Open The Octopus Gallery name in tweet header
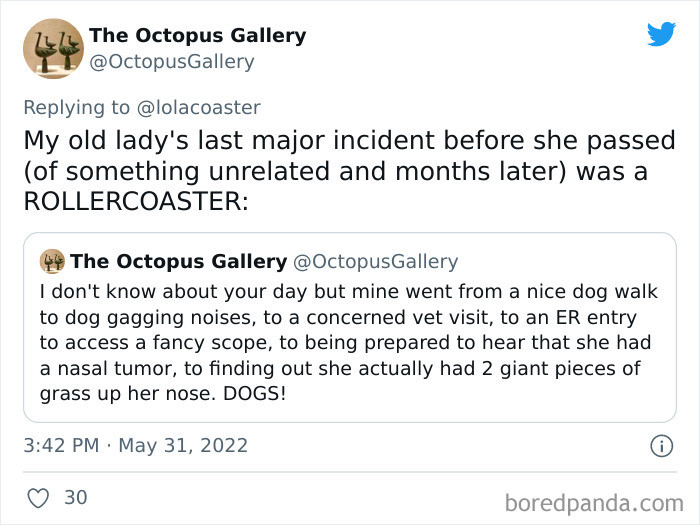The height and width of the screenshot is (525, 700). coord(197,36)
